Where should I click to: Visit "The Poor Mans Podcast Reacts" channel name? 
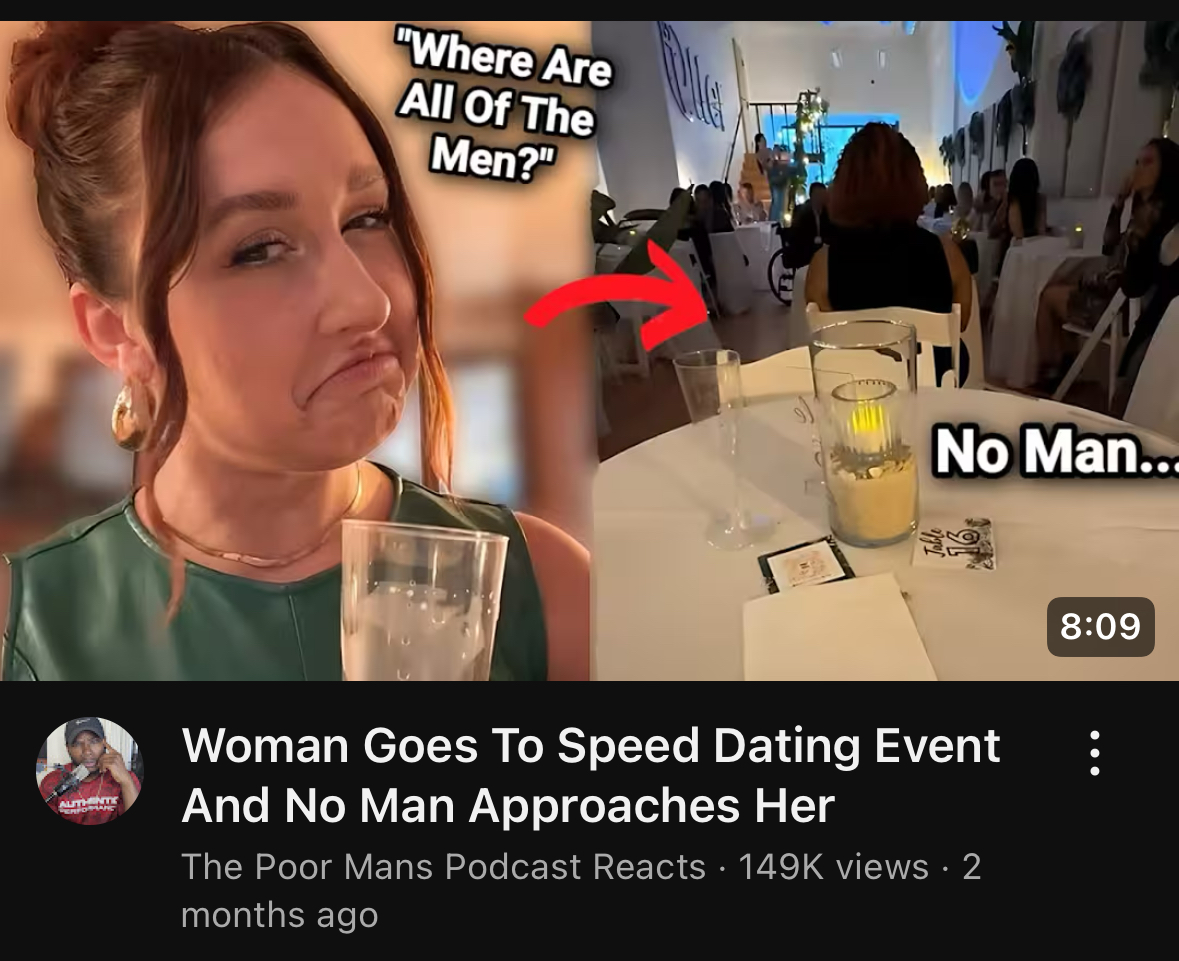pyautogui.click(x=444, y=866)
